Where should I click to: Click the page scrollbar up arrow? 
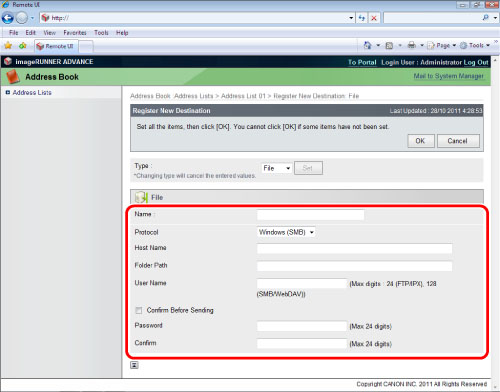coord(495,61)
